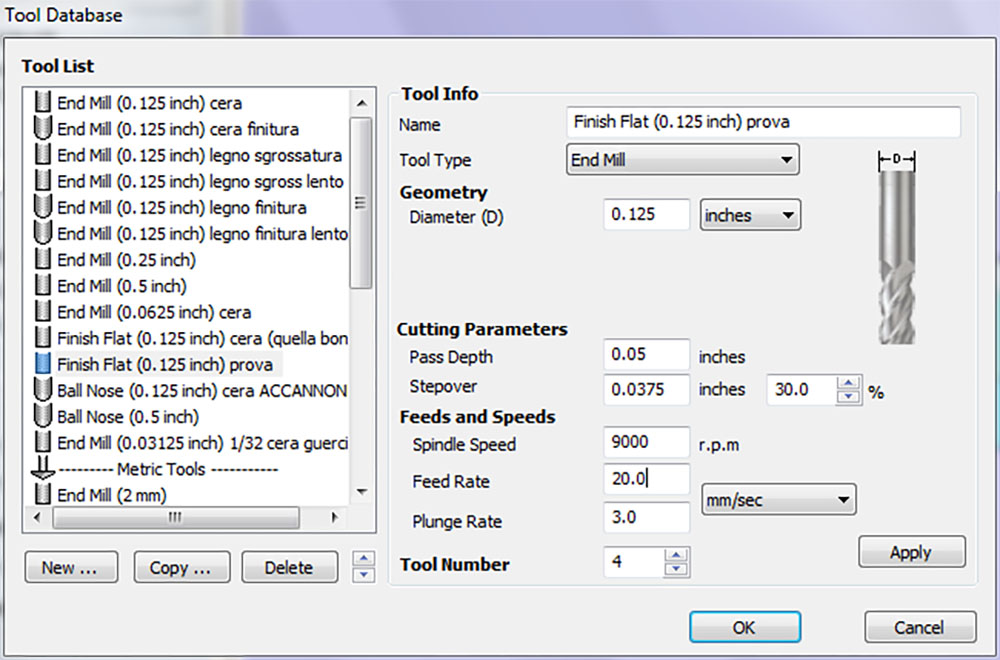The width and height of the screenshot is (1000, 660).
Task: Click the New ... button
Action: (70, 567)
